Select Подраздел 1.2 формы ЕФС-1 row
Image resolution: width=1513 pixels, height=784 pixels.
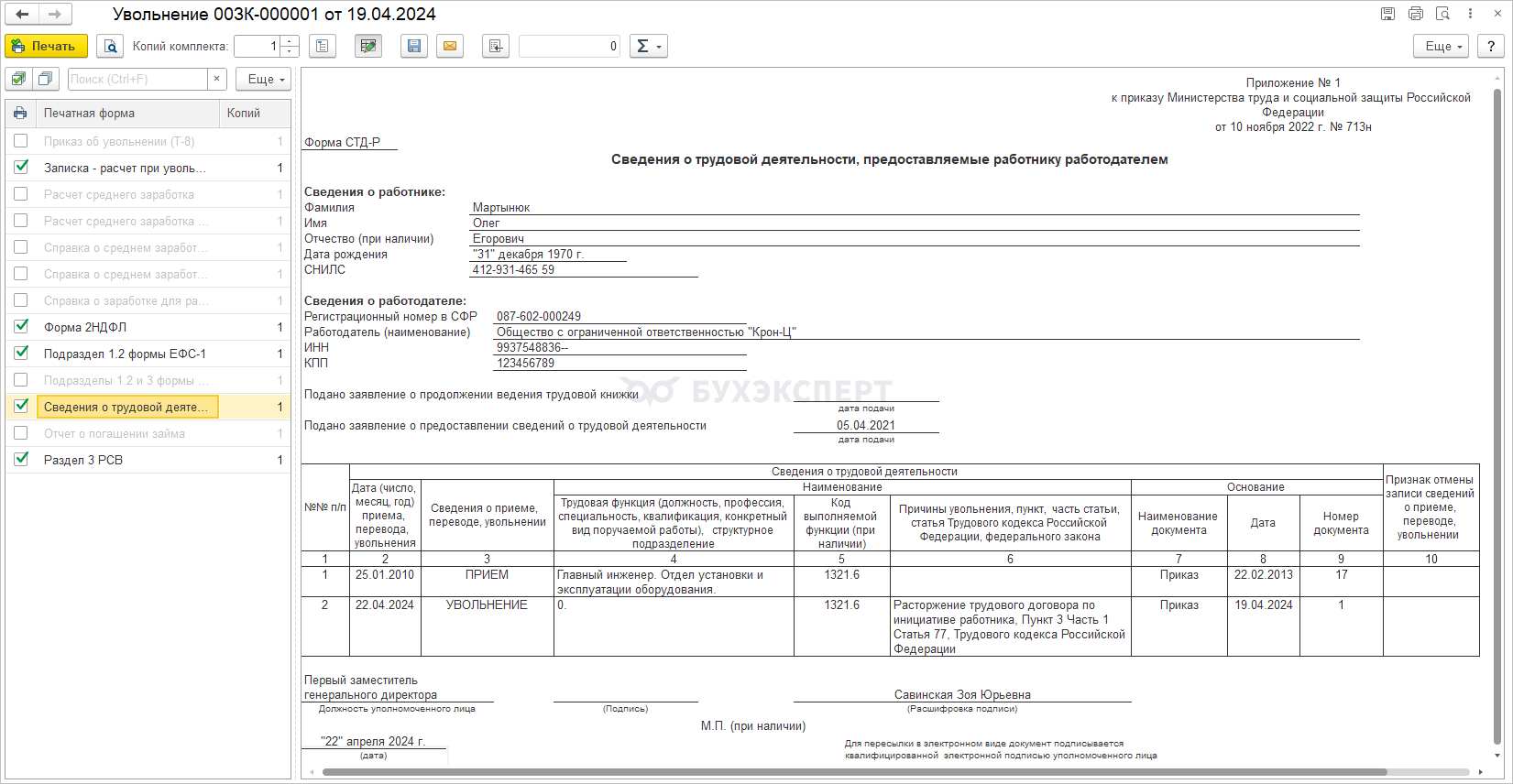tap(148, 354)
